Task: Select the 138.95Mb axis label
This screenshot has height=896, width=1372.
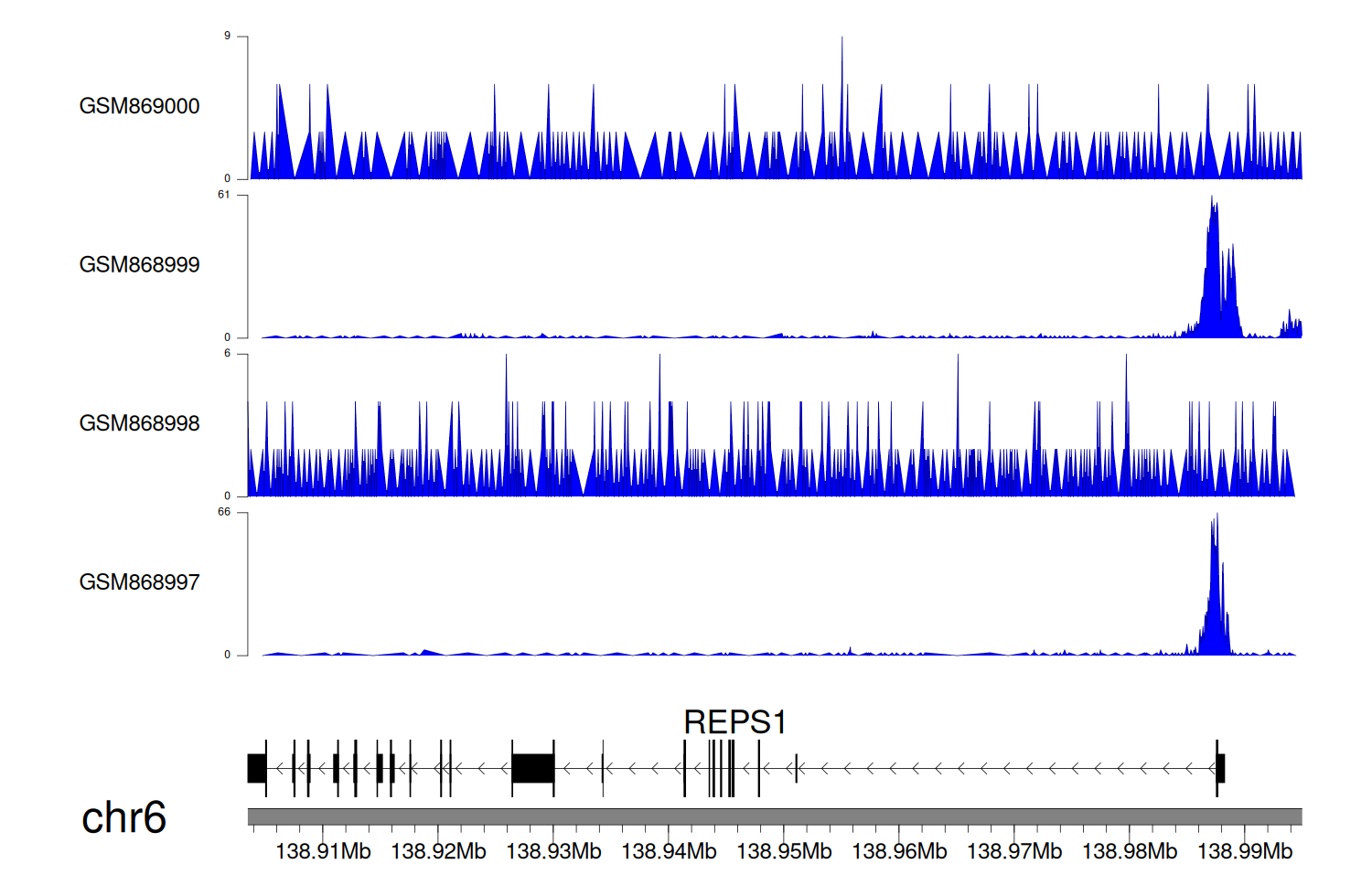Action: click(x=784, y=851)
